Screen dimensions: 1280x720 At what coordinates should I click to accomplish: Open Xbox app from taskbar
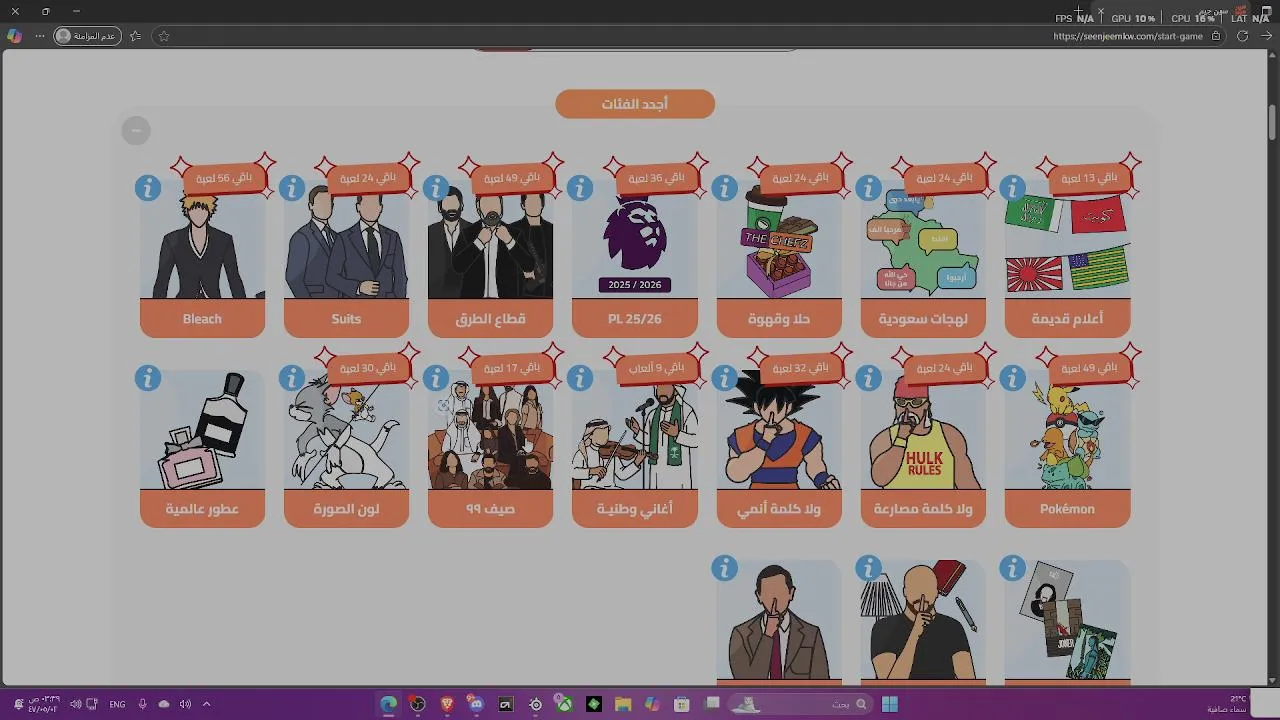coord(565,704)
